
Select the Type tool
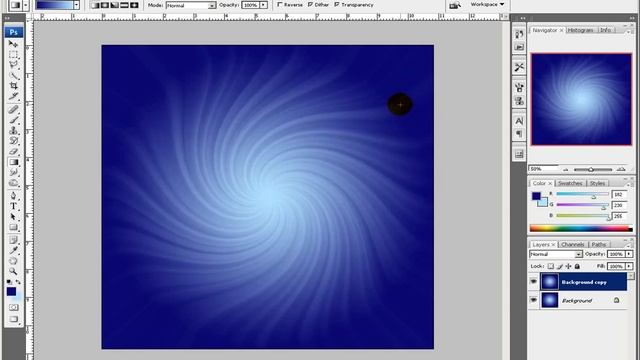tap(13, 206)
